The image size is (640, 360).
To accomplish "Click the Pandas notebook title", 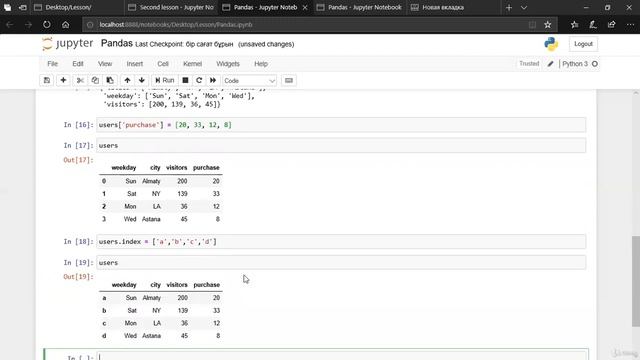I will tap(117, 43).
